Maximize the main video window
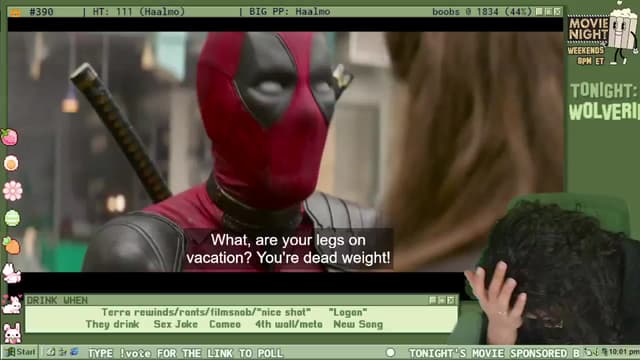640x360 pixels. click(x=548, y=11)
